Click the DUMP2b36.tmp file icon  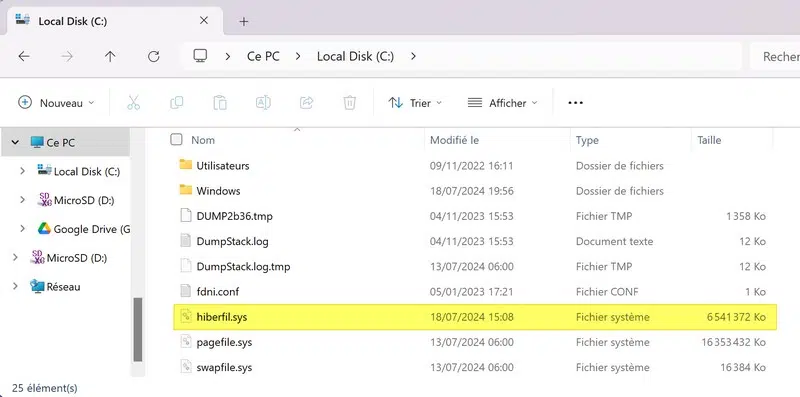[x=186, y=216]
